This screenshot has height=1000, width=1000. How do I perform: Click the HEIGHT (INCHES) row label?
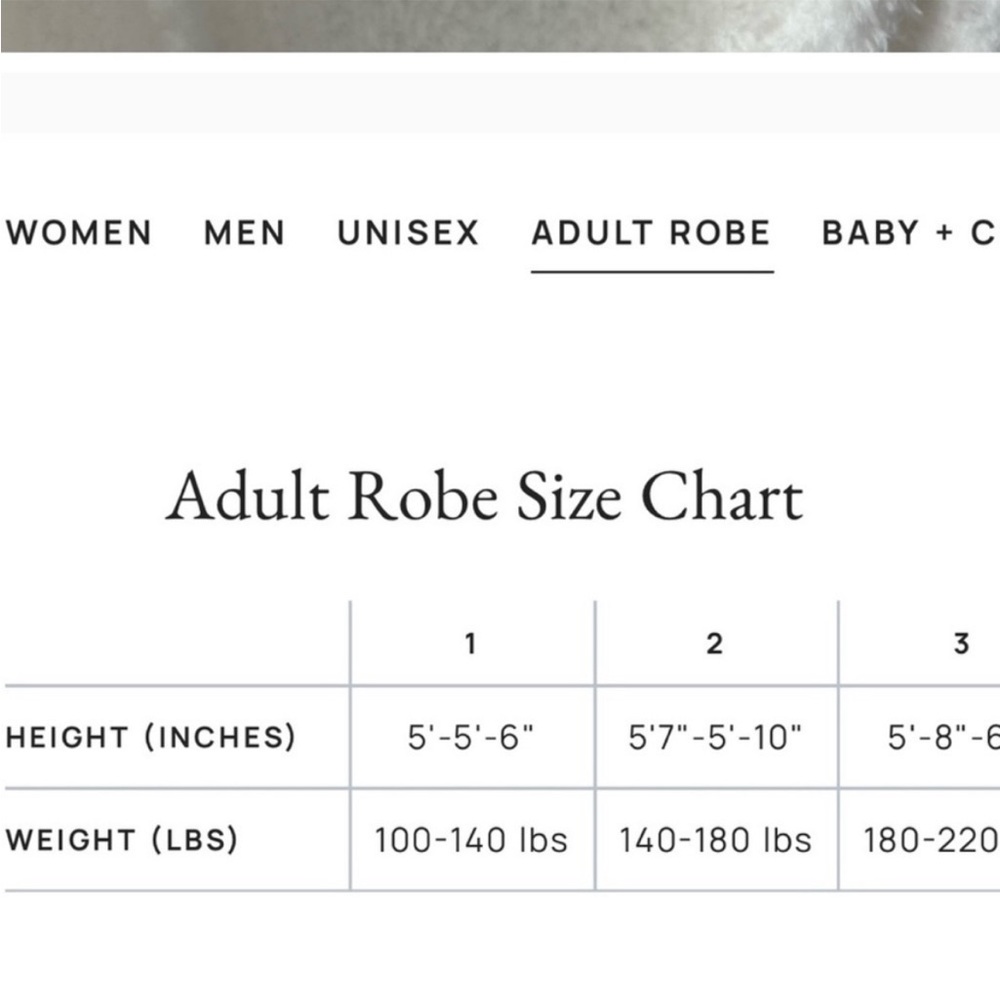click(151, 737)
